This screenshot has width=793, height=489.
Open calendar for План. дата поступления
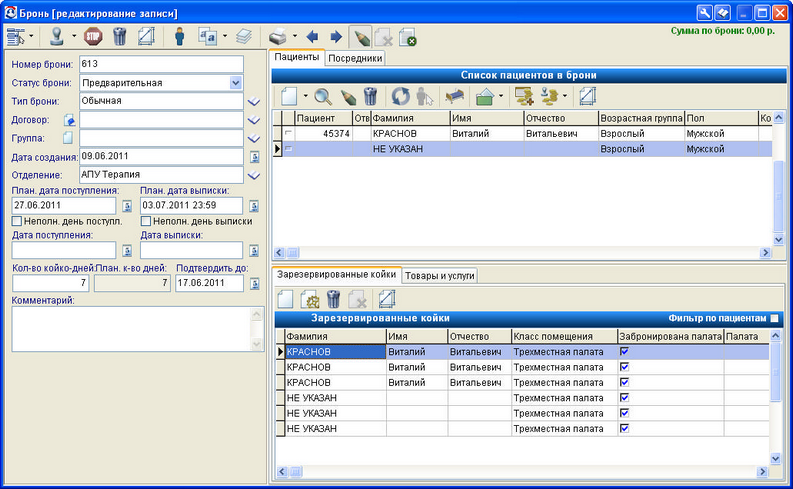tap(127, 206)
